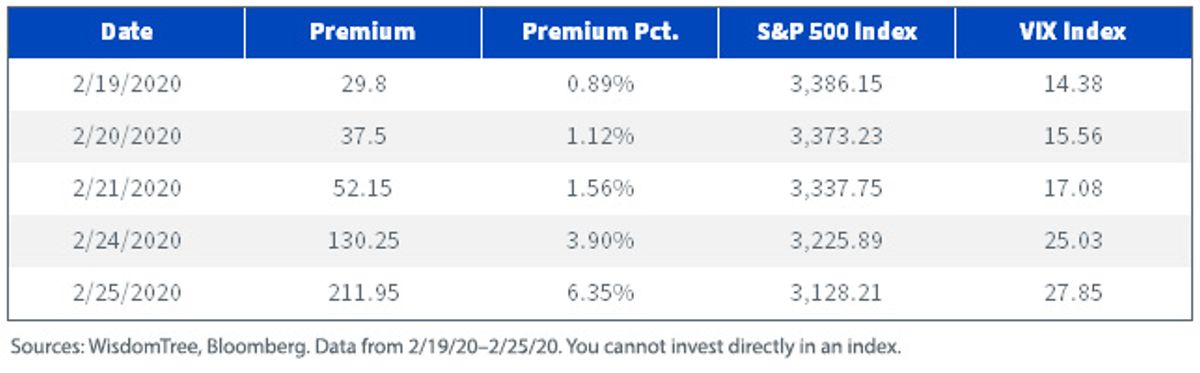Click the VIX value 27.85
Viewport: 1200px width, 373px height.
coord(1074,294)
